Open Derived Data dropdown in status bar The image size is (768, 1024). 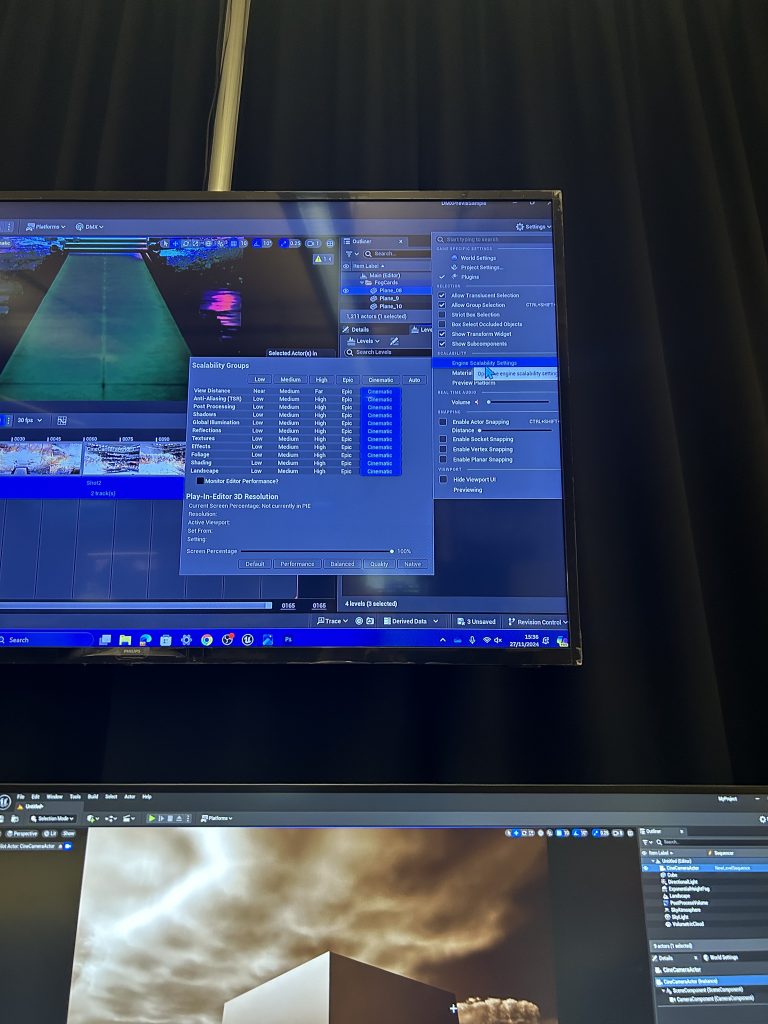tap(410, 621)
